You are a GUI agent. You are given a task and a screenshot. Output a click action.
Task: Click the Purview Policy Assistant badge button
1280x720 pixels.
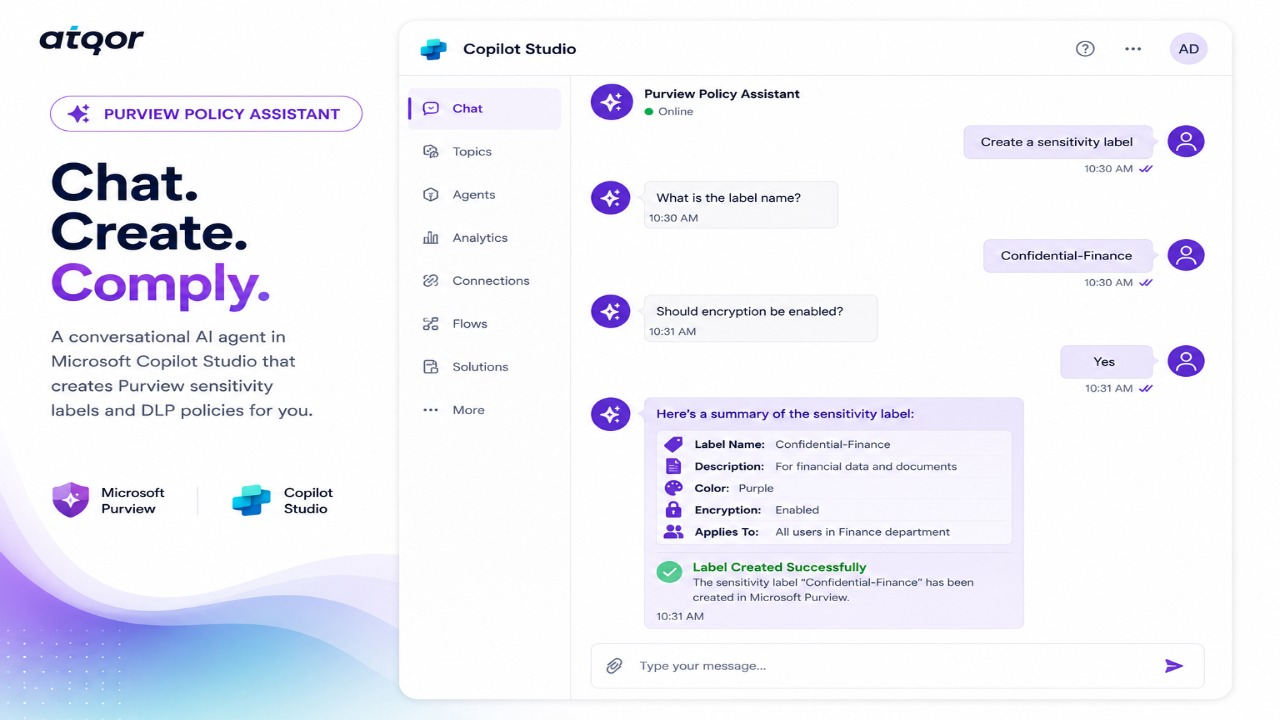[206, 114]
